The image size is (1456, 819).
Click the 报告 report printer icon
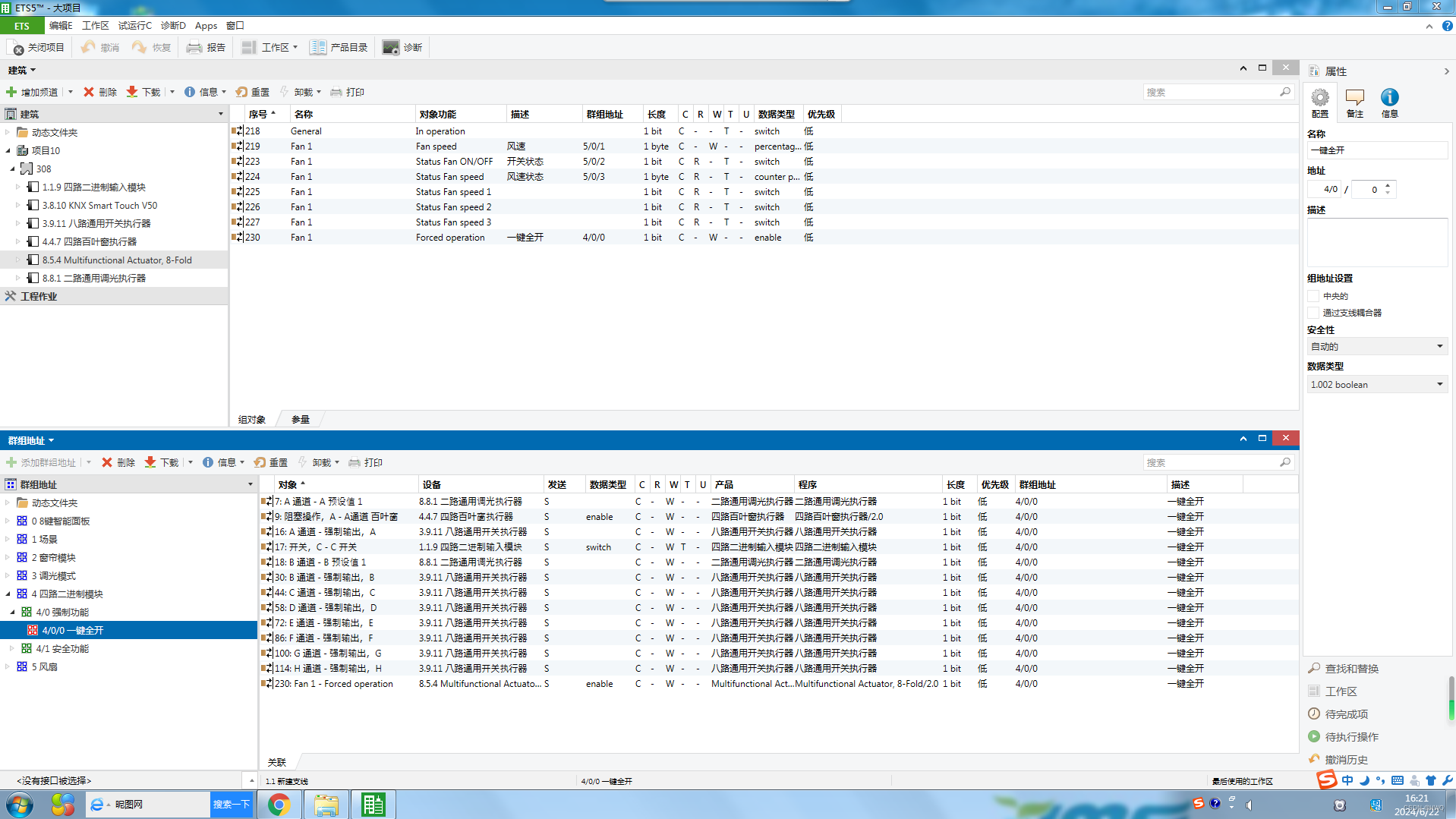[x=194, y=48]
